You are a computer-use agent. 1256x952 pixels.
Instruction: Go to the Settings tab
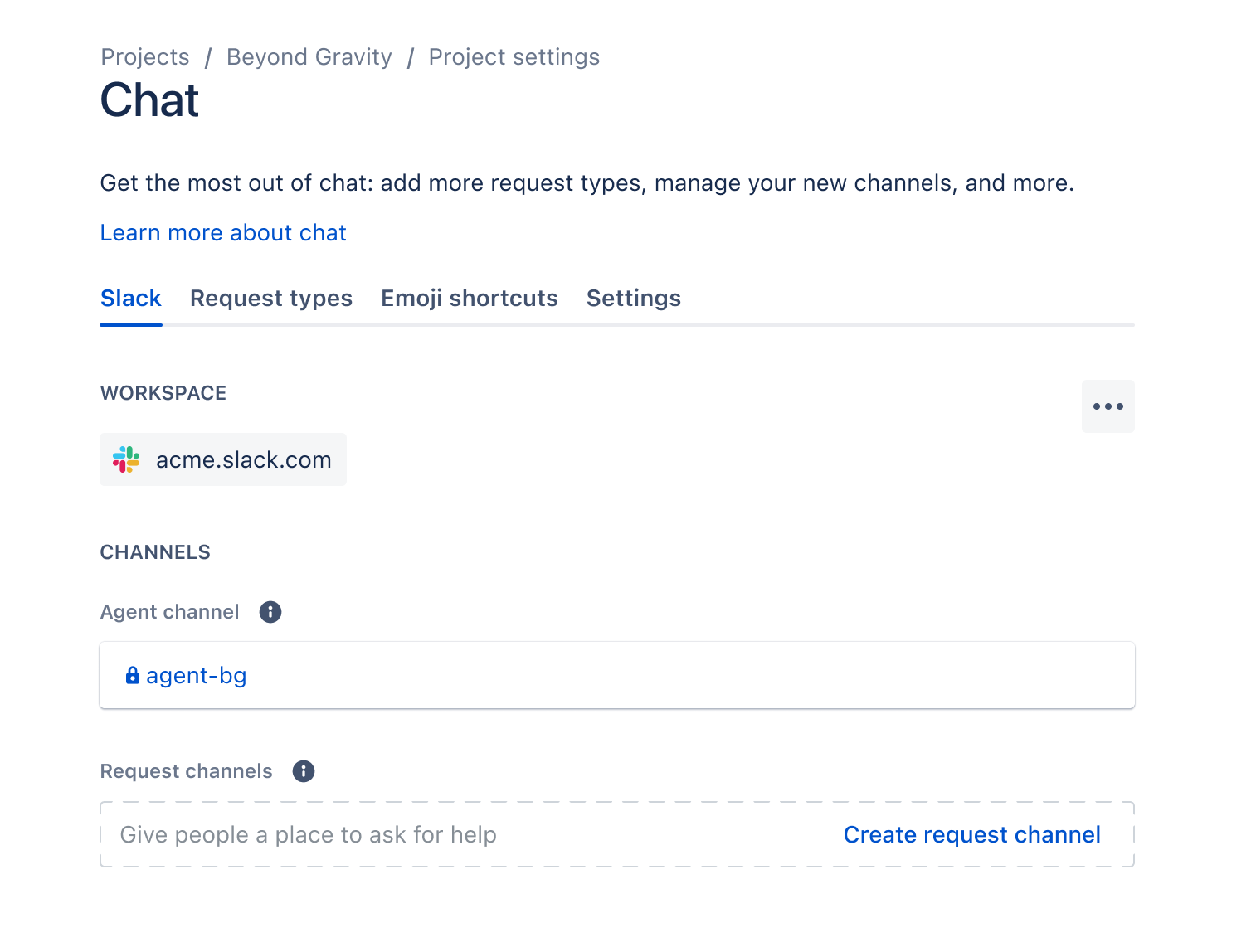pyautogui.click(x=633, y=299)
